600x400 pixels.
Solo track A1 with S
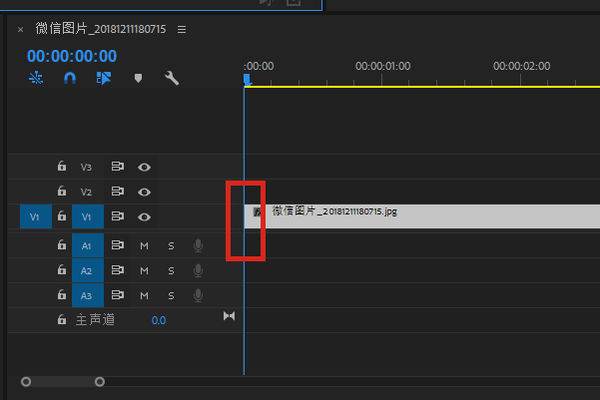[x=171, y=246]
